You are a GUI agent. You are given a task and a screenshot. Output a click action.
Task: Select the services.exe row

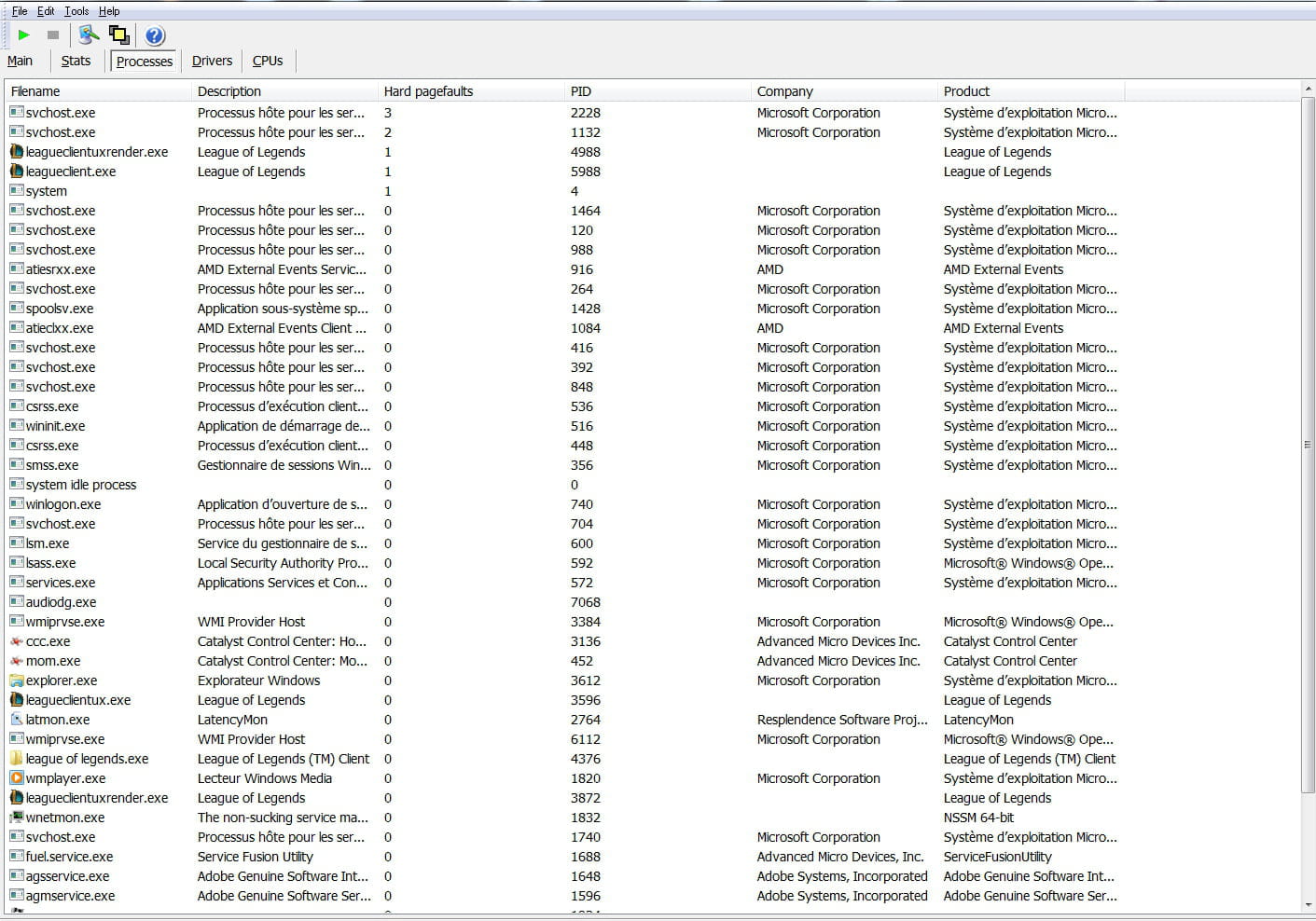(653, 583)
